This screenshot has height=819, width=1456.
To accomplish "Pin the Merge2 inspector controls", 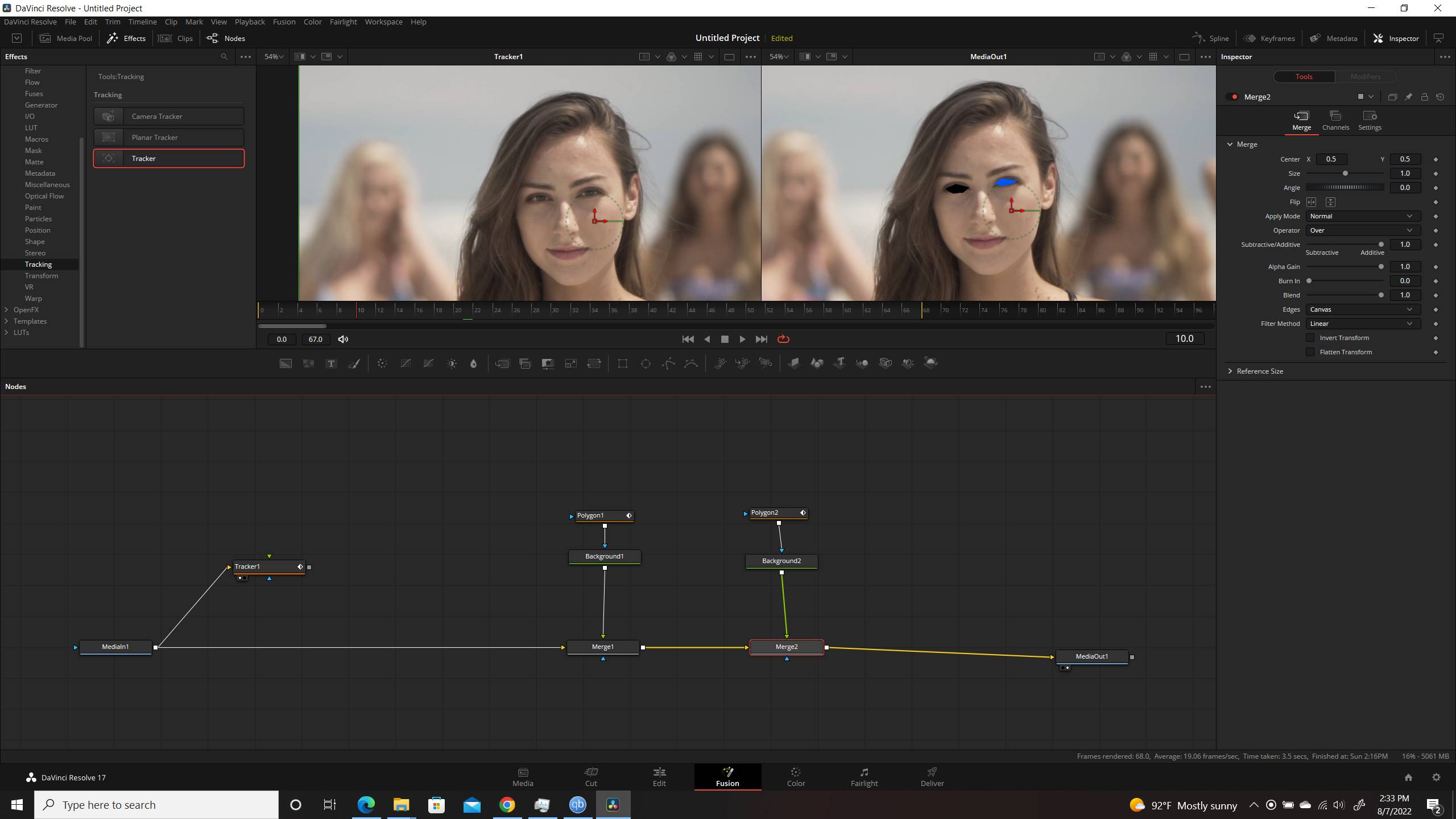I will (x=1408, y=97).
